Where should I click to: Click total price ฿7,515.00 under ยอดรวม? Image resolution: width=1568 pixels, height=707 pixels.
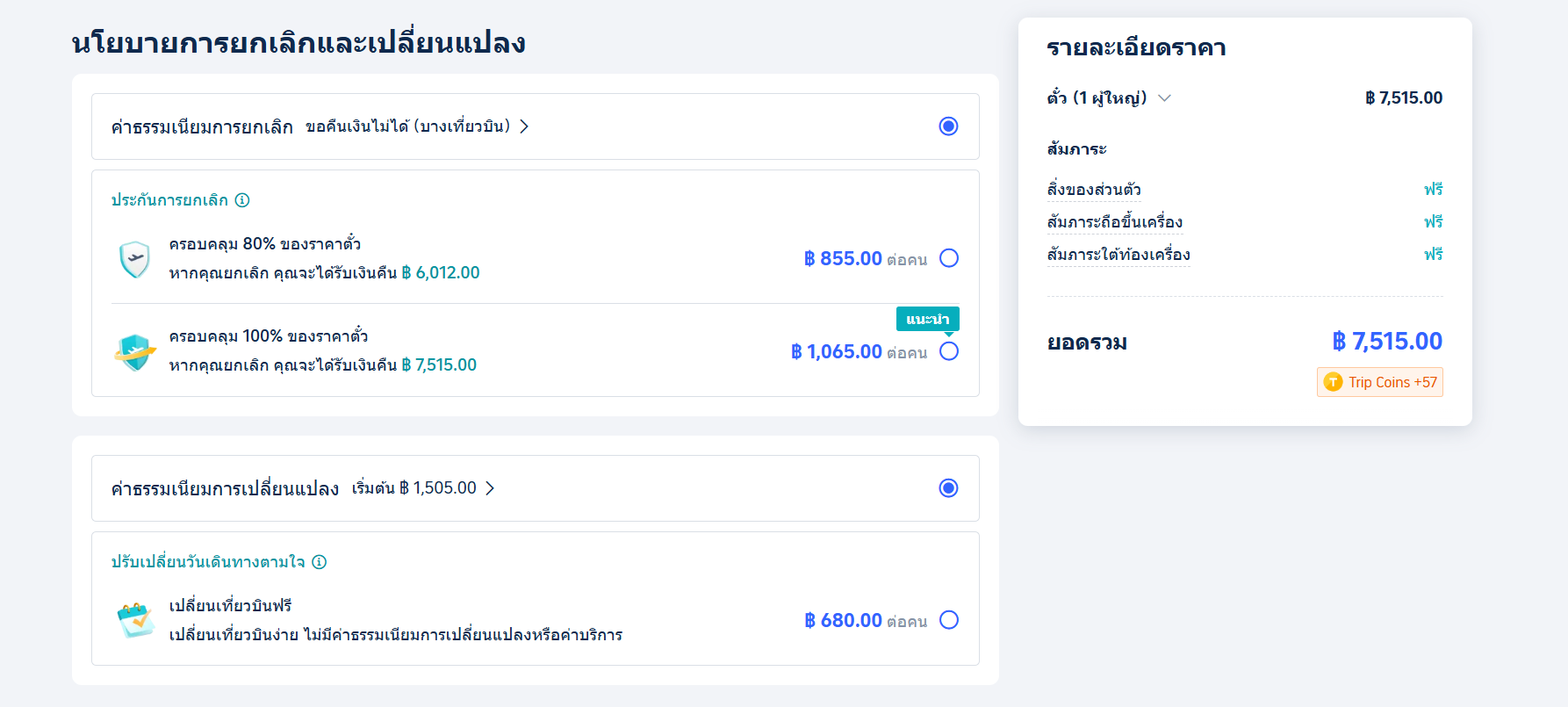1387,341
